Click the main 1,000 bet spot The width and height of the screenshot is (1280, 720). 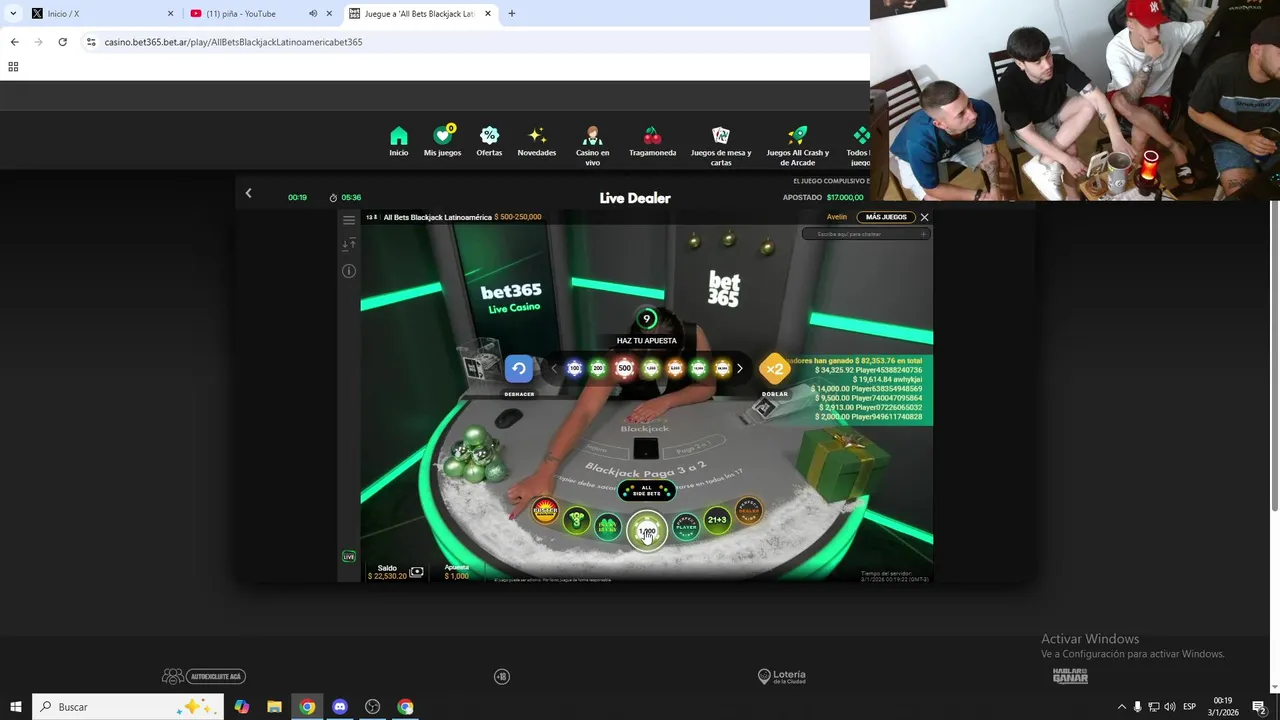click(647, 531)
